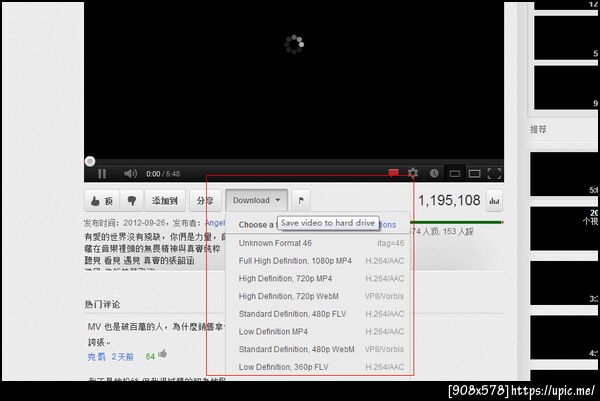Open the player settings gear
This screenshot has width=600, height=401.
413,173
